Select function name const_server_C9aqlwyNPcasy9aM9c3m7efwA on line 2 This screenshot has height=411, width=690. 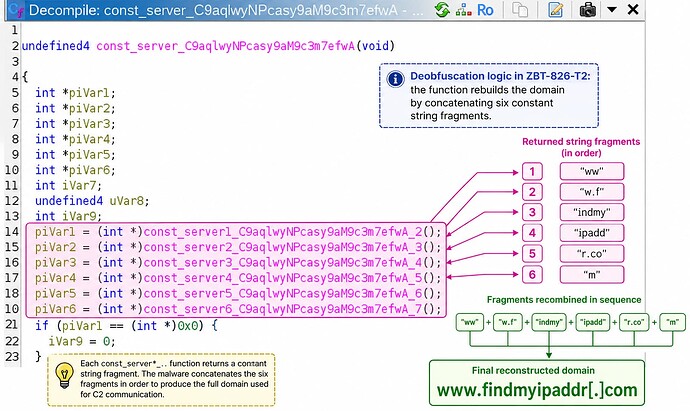tap(225, 46)
